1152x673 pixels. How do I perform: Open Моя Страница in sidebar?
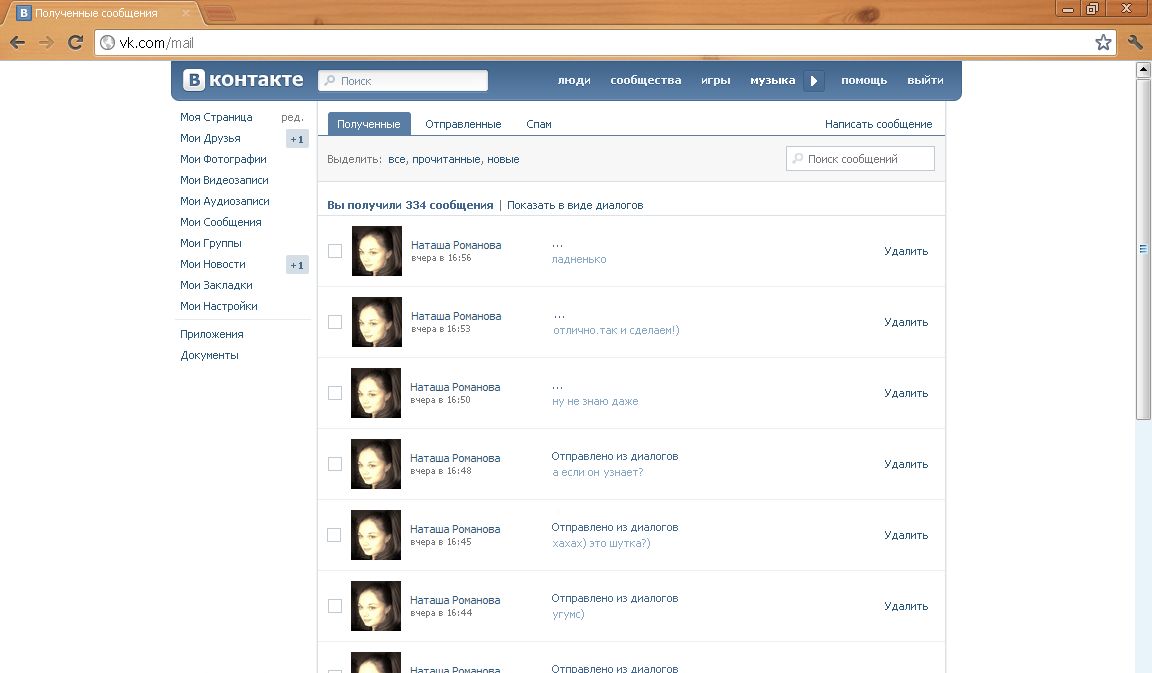click(216, 117)
